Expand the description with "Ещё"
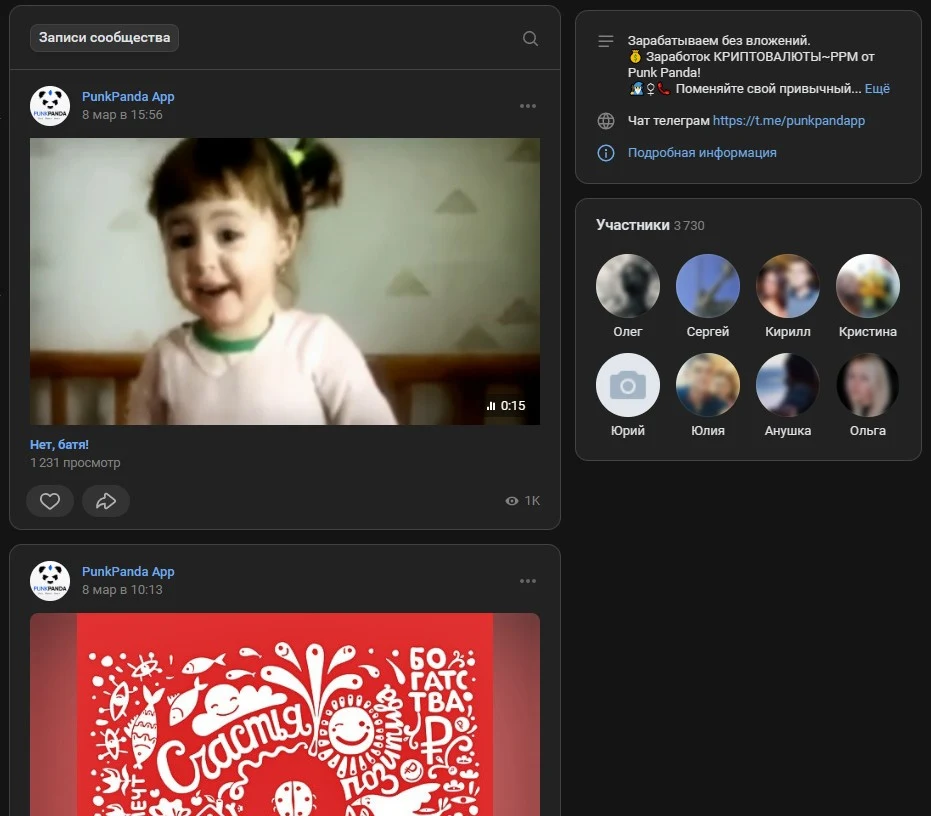This screenshot has height=816, width=931. pyautogui.click(x=877, y=88)
